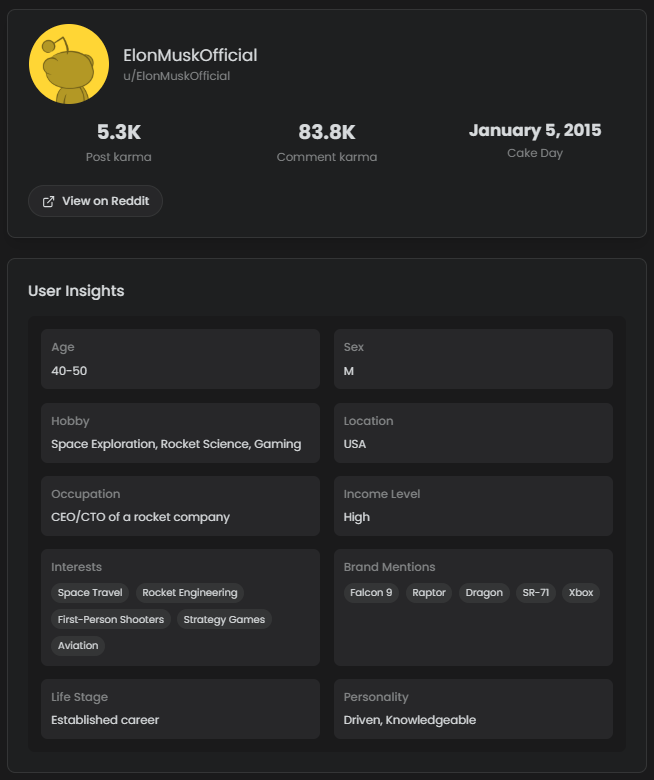Click the Cake Day label

pos(535,153)
